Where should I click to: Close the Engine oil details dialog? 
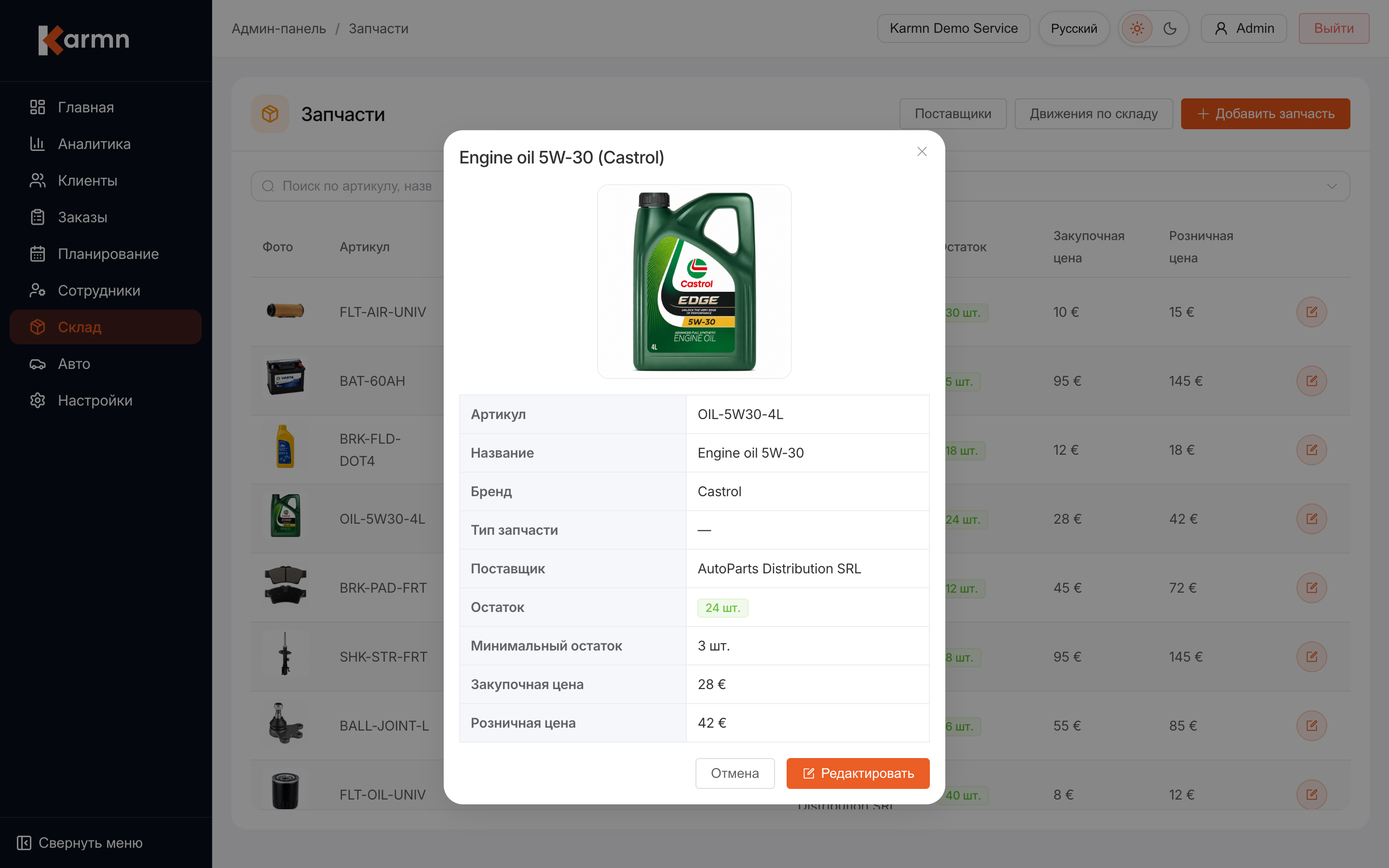click(922, 151)
